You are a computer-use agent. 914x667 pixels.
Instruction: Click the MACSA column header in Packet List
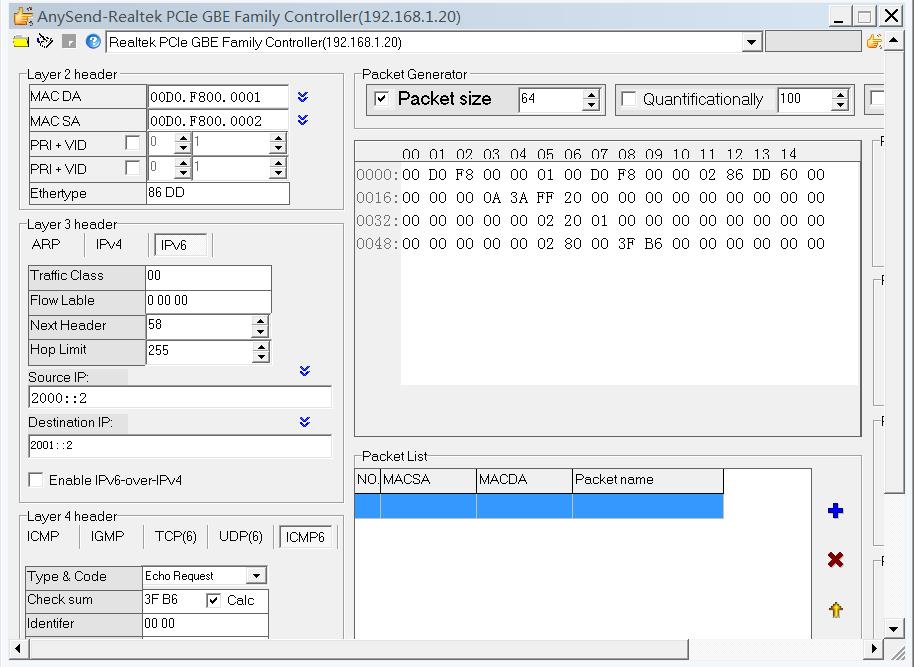point(427,480)
